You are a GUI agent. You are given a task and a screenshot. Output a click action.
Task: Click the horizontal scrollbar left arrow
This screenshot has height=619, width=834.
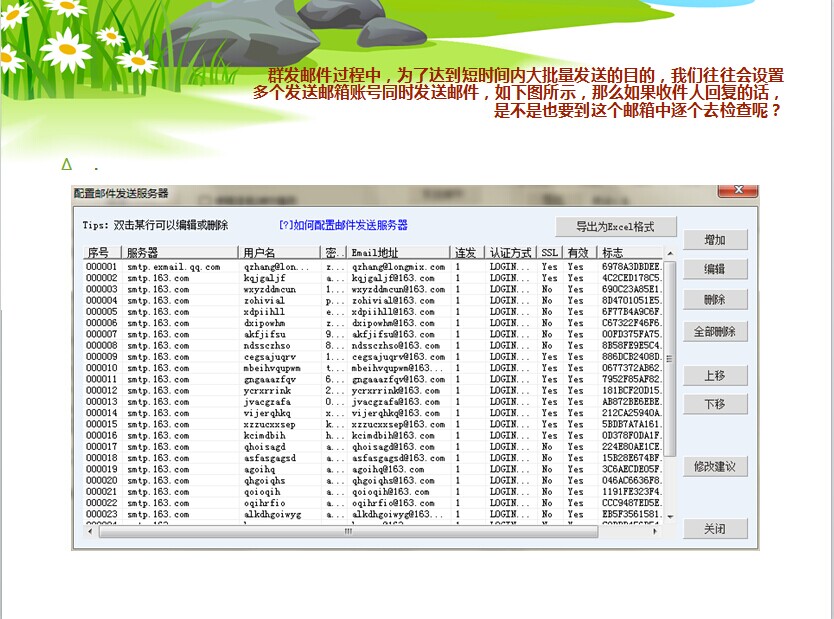(x=88, y=531)
